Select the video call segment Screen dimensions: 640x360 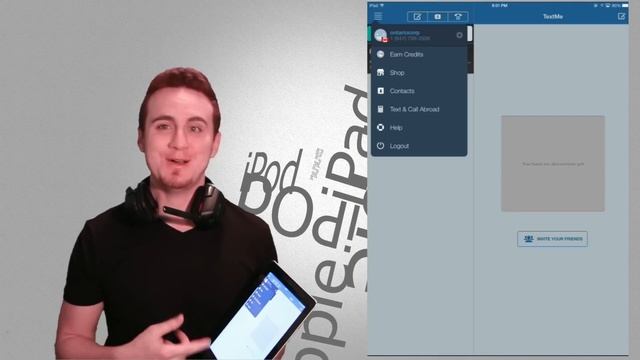(438, 17)
